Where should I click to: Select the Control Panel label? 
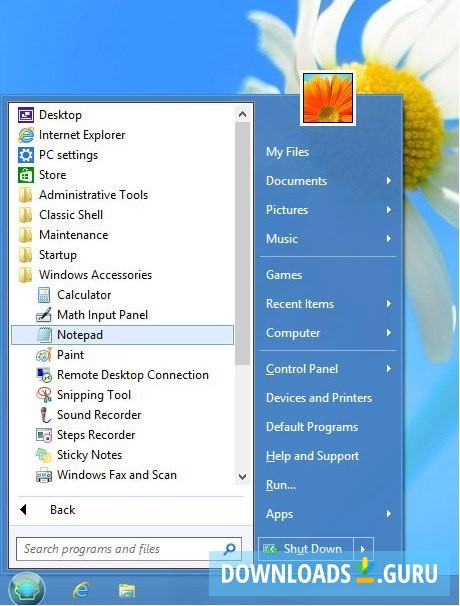(302, 369)
